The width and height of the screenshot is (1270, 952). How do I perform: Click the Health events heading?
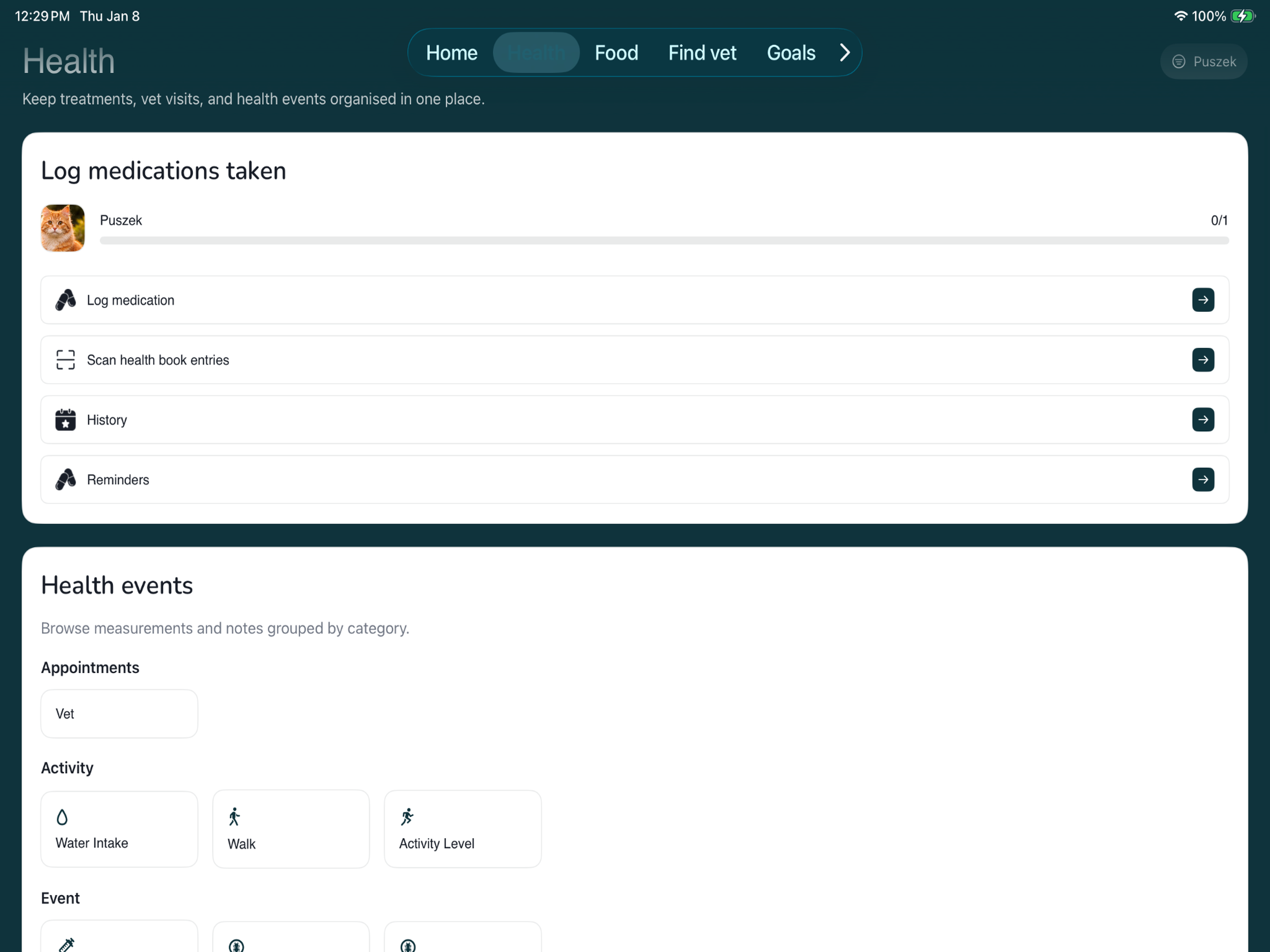click(117, 586)
